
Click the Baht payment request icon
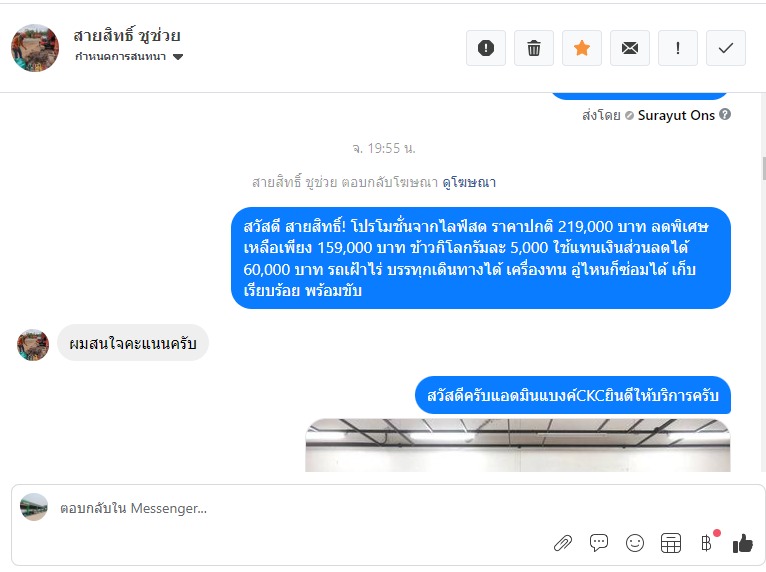[706, 543]
